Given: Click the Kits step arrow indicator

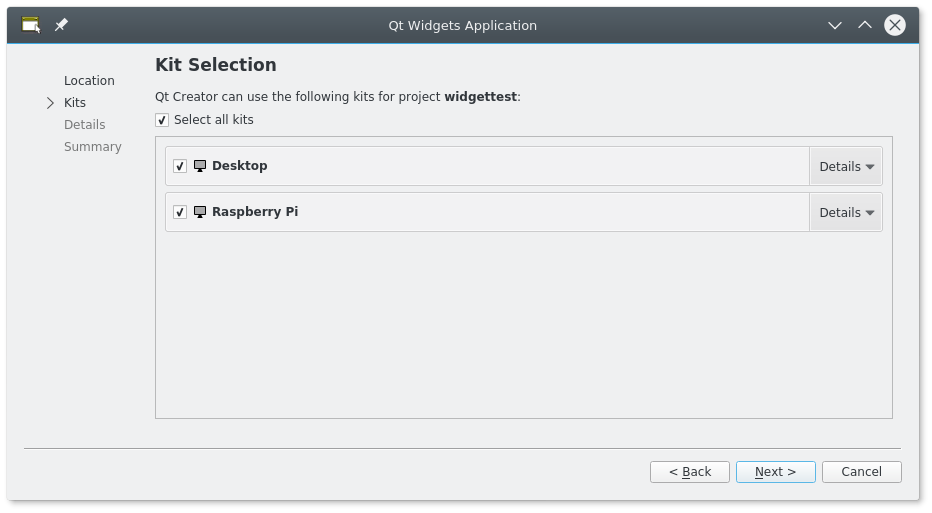Looking at the screenshot, I should tap(50, 103).
